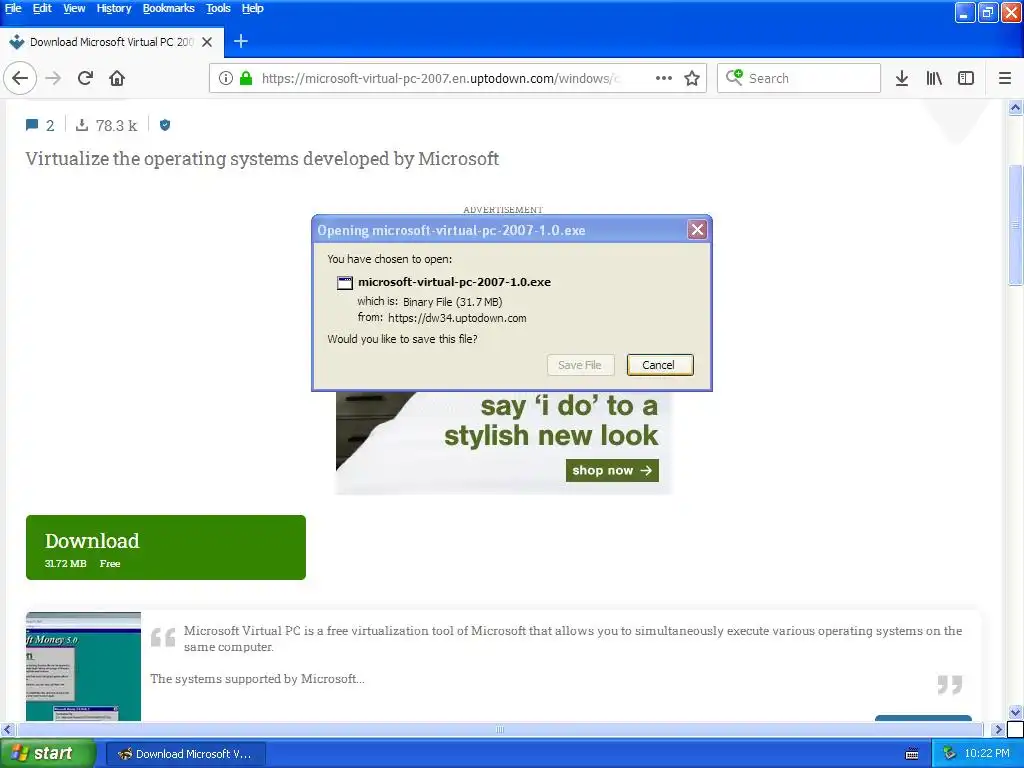Close the Opening file dialog
The width and height of the screenshot is (1024, 768).
click(x=697, y=229)
